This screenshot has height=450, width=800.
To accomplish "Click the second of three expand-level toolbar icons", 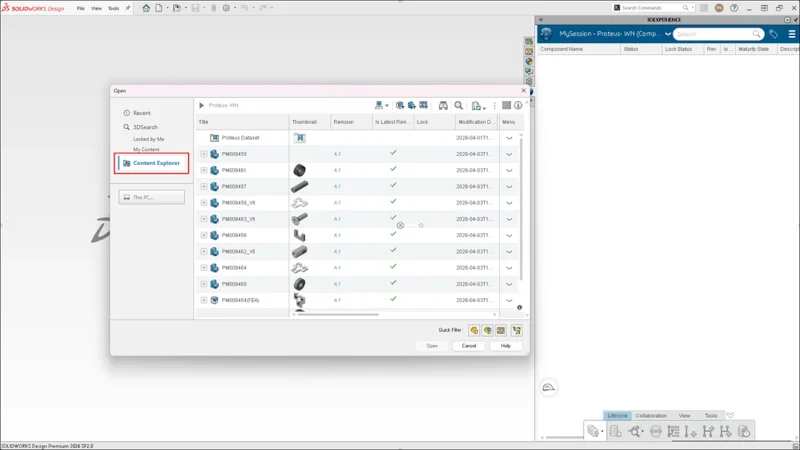I will pyautogui.click(x=411, y=106).
